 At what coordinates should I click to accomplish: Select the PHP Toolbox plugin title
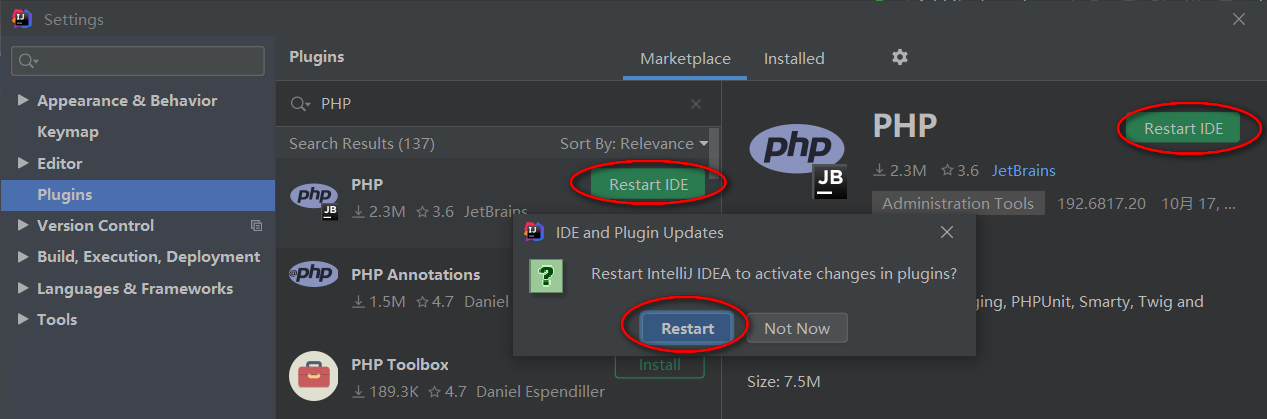pos(400,364)
